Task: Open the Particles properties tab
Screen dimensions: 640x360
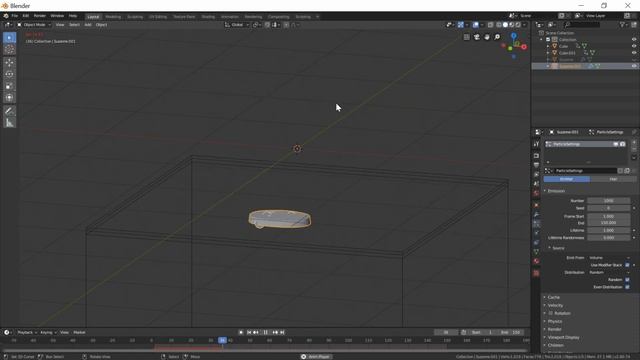Action: [x=536, y=224]
